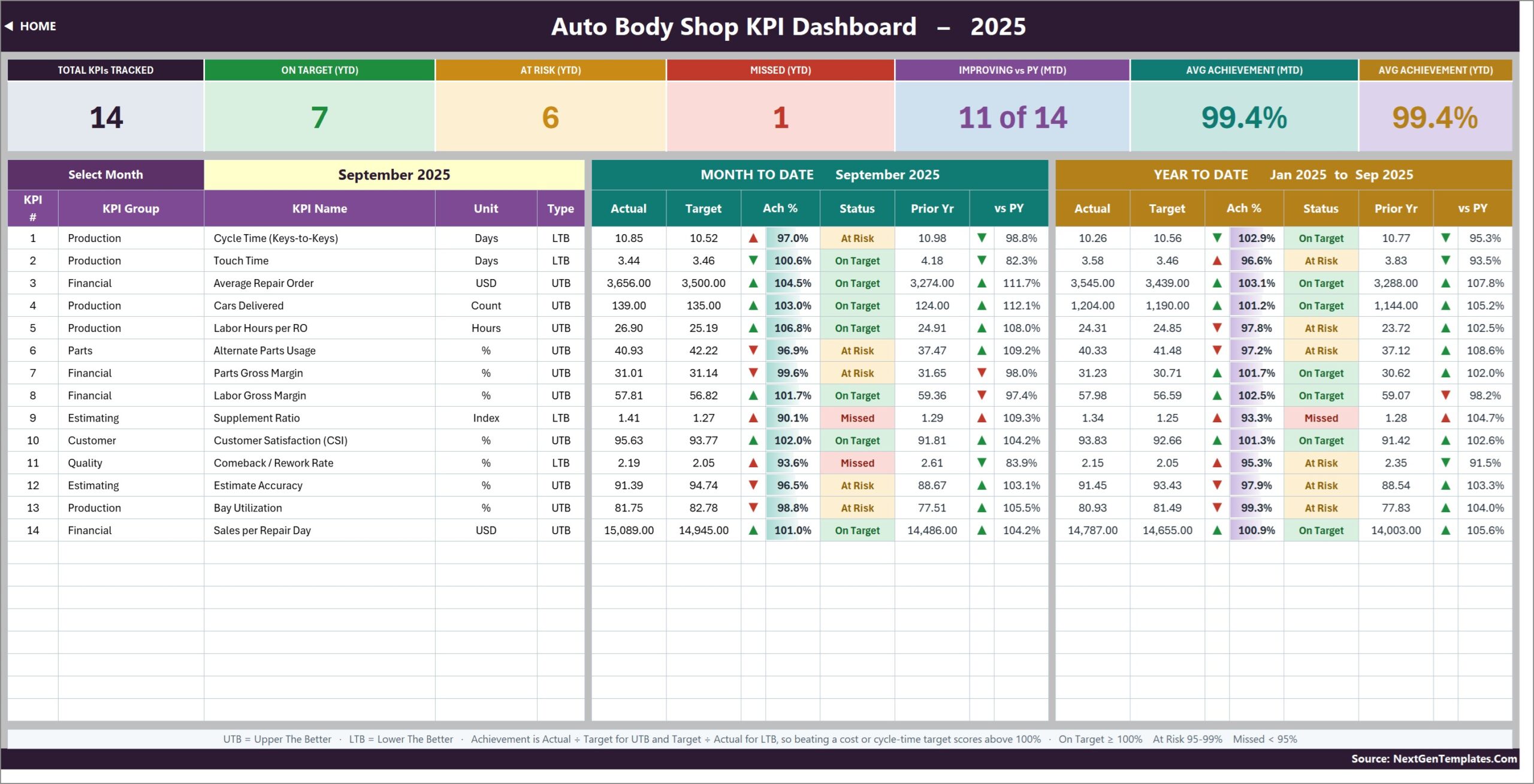Select the MONTH TO DATE section header

820,175
